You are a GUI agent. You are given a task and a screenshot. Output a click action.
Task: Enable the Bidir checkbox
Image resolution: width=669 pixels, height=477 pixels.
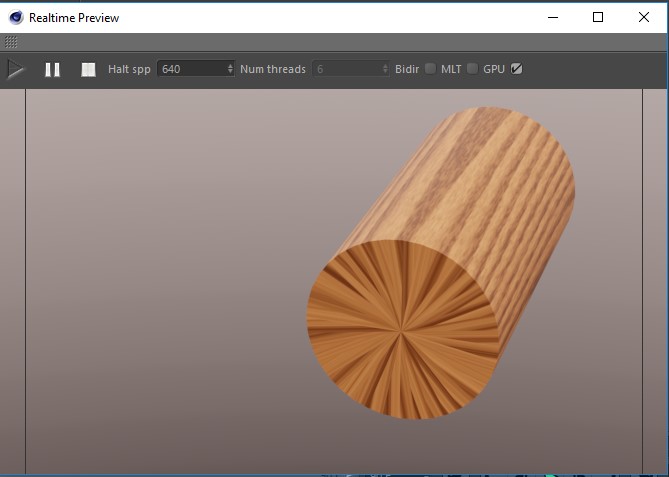(430, 69)
